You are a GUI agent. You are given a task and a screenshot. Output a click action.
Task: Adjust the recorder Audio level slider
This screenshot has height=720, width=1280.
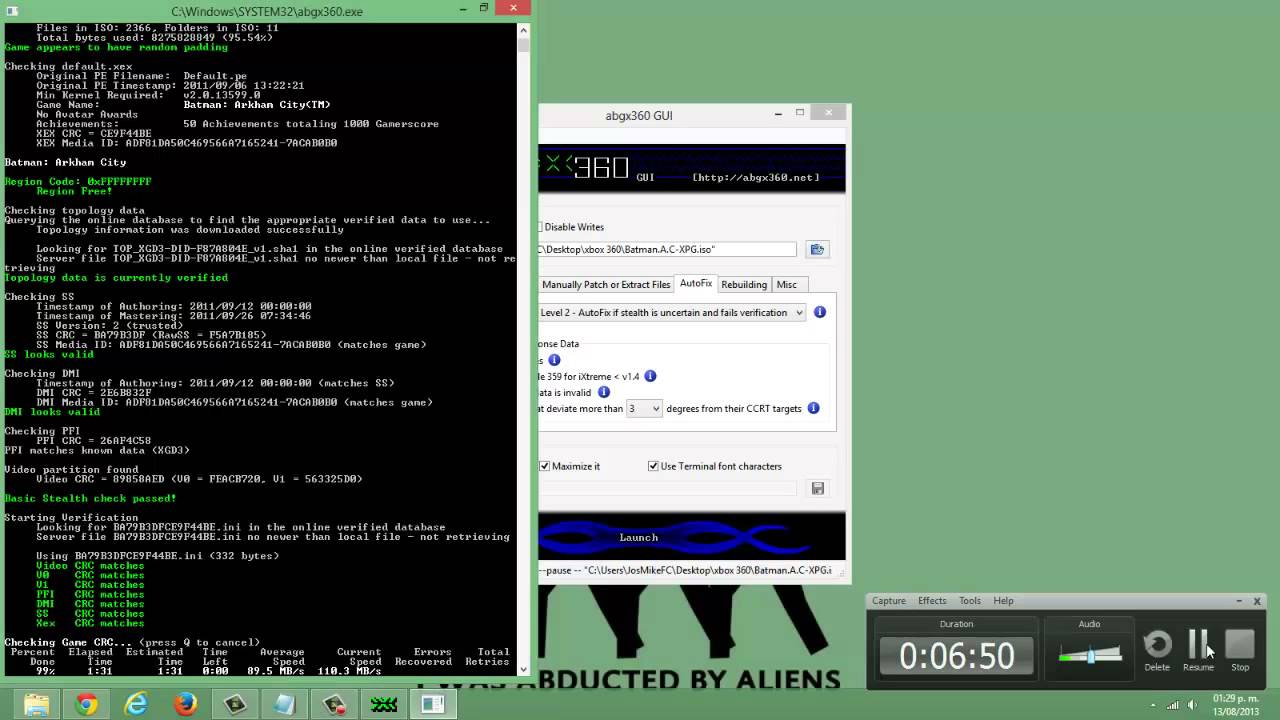[x=1090, y=655]
